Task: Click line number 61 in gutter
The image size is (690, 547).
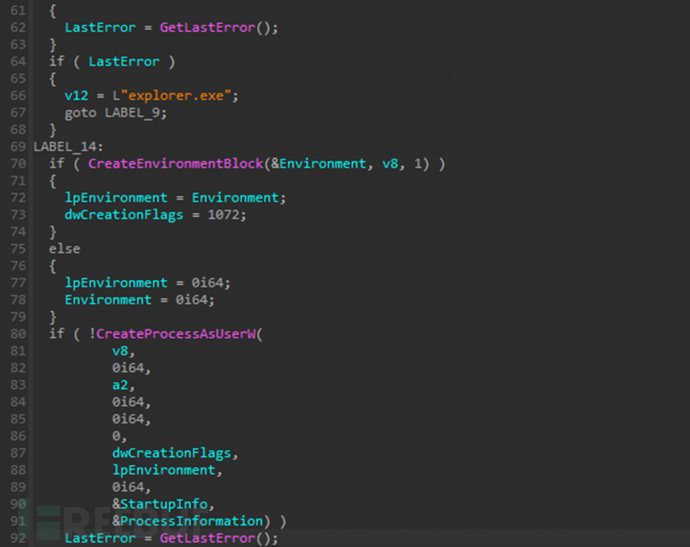Action: point(17,10)
